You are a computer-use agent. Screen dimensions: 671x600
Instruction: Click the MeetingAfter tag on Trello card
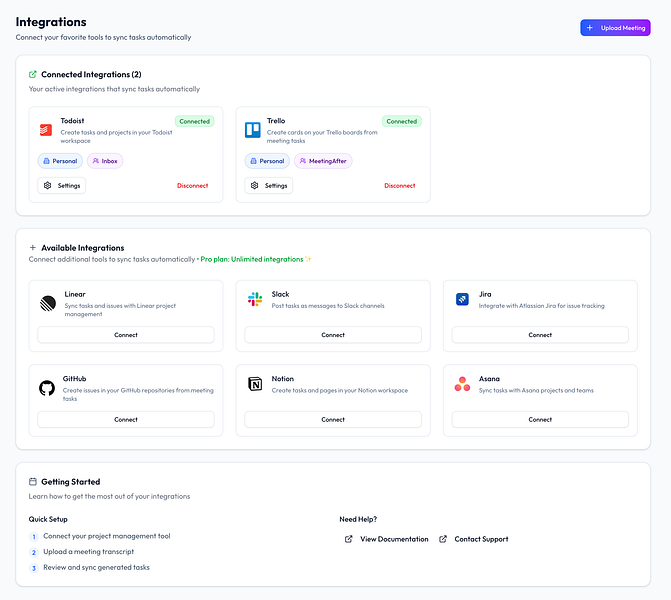(x=323, y=161)
